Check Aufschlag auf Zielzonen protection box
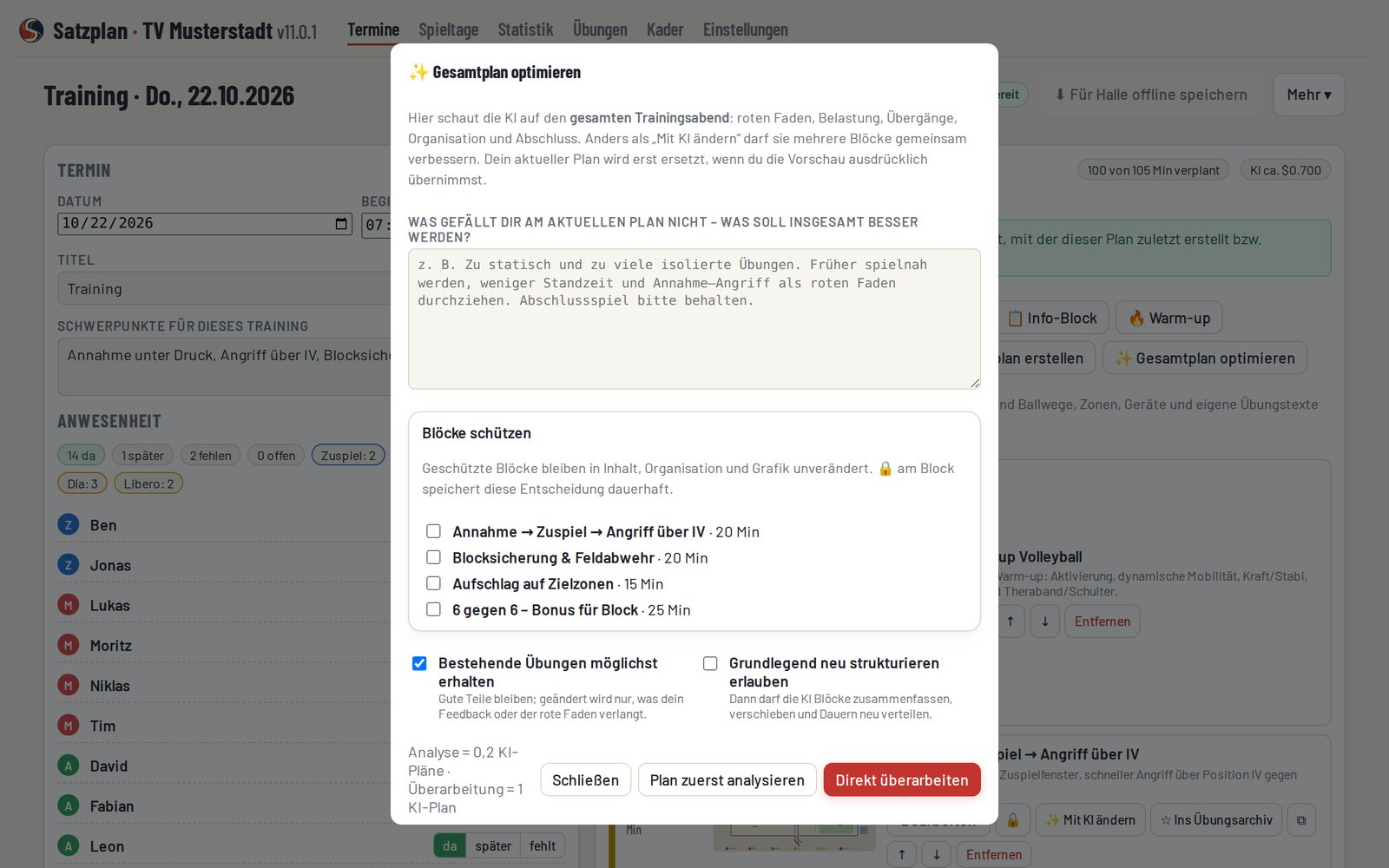The image size is (1389, 868). point(433,583)
